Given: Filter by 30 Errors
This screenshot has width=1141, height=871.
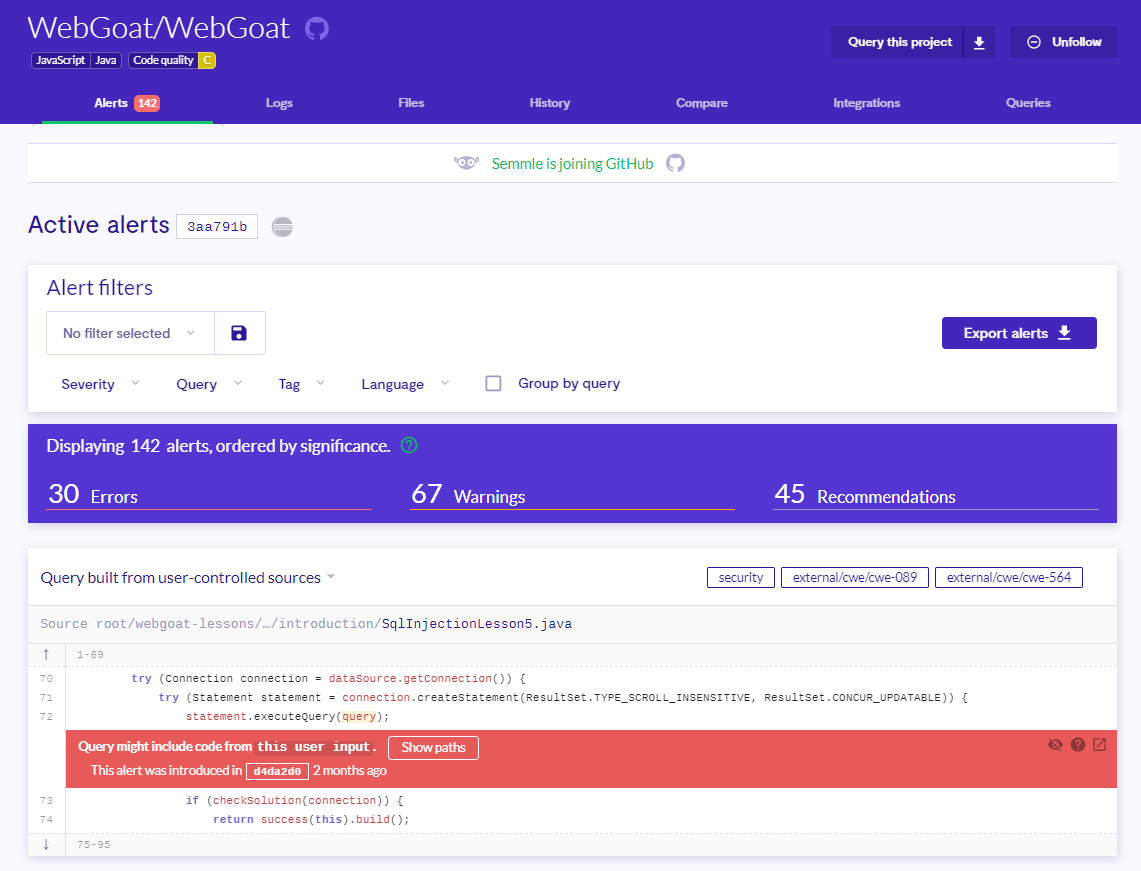Looking at the screenshot, I should click(209, 495).
